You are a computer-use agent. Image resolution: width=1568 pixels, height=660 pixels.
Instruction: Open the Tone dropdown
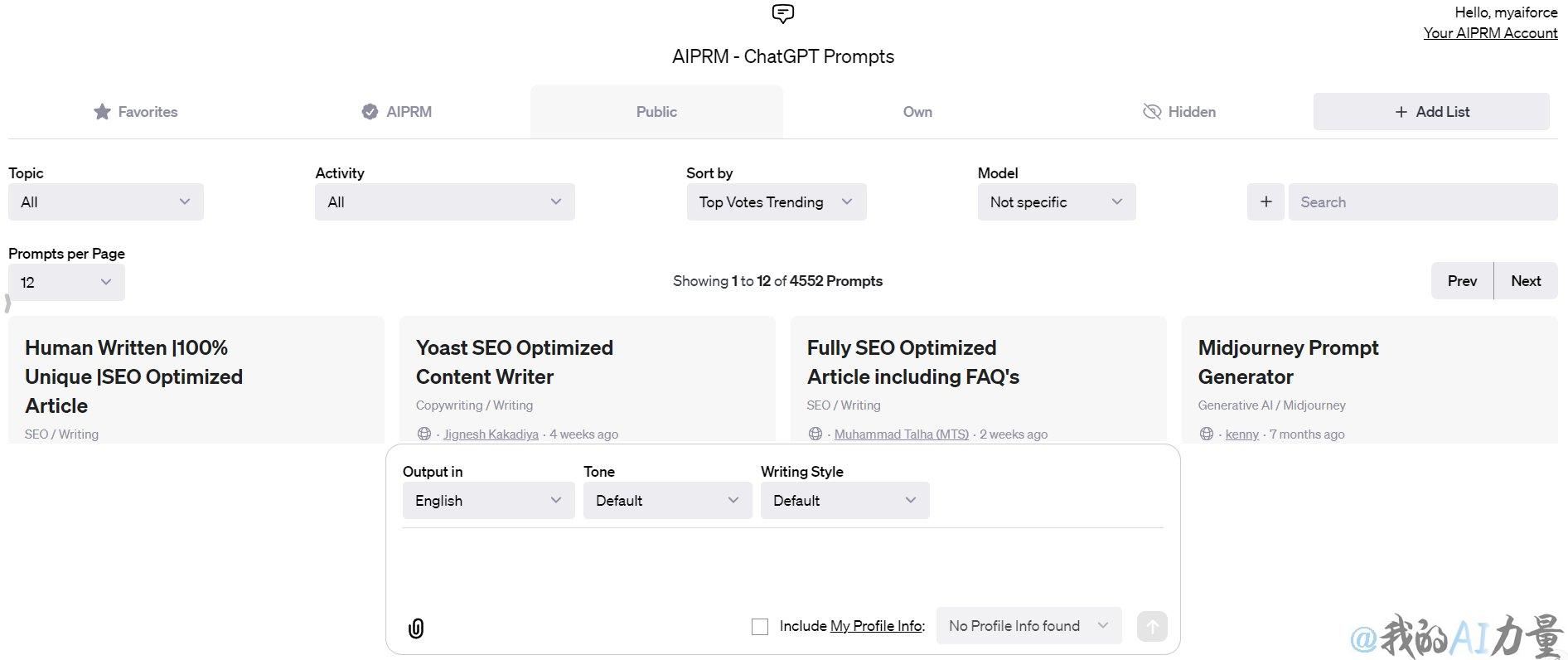pyautogui.click(x=667, y=500)
